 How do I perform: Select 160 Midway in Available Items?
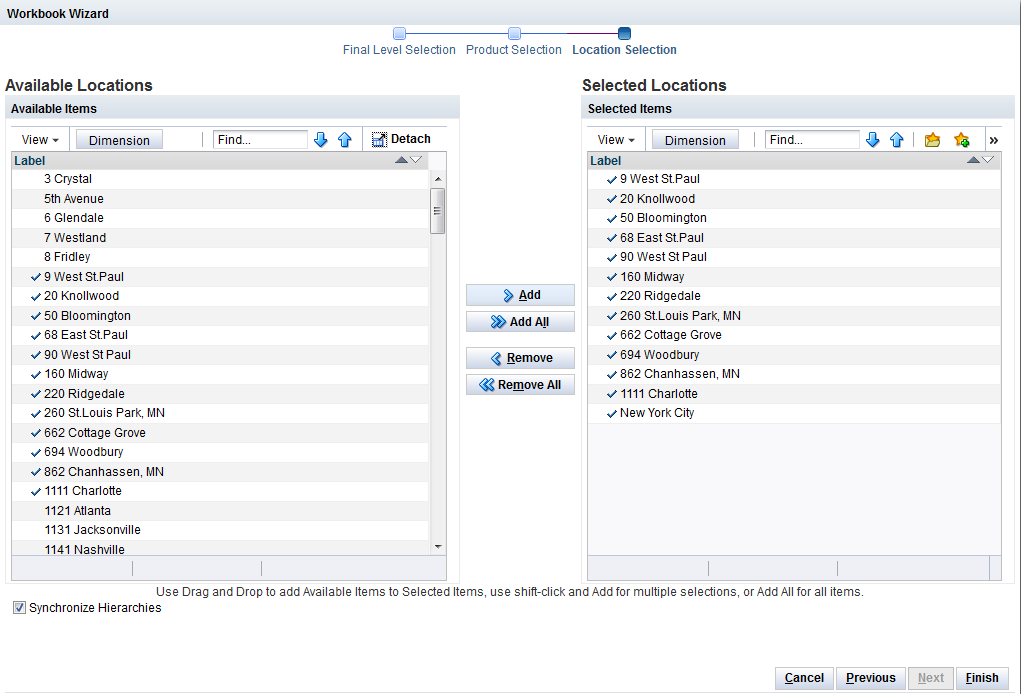(220, 374)
